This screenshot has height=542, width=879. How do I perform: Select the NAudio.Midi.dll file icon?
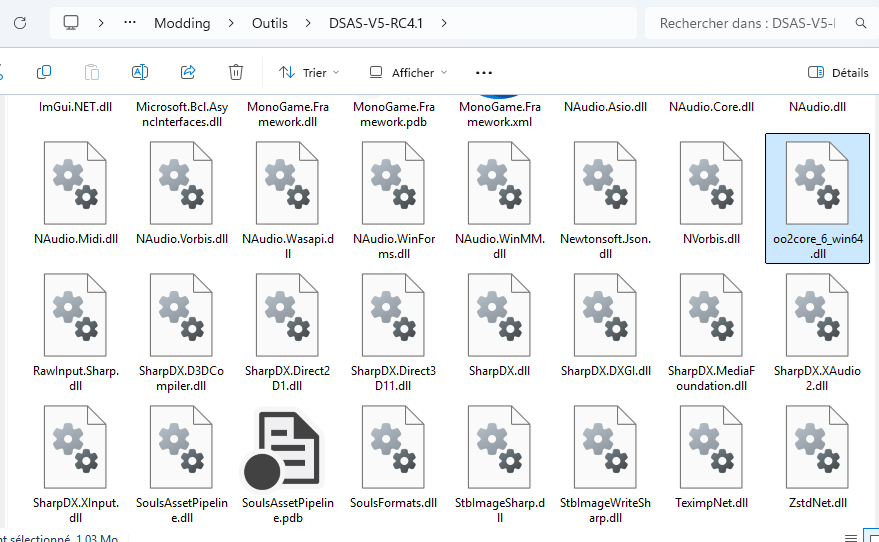(x=75, y=183)
